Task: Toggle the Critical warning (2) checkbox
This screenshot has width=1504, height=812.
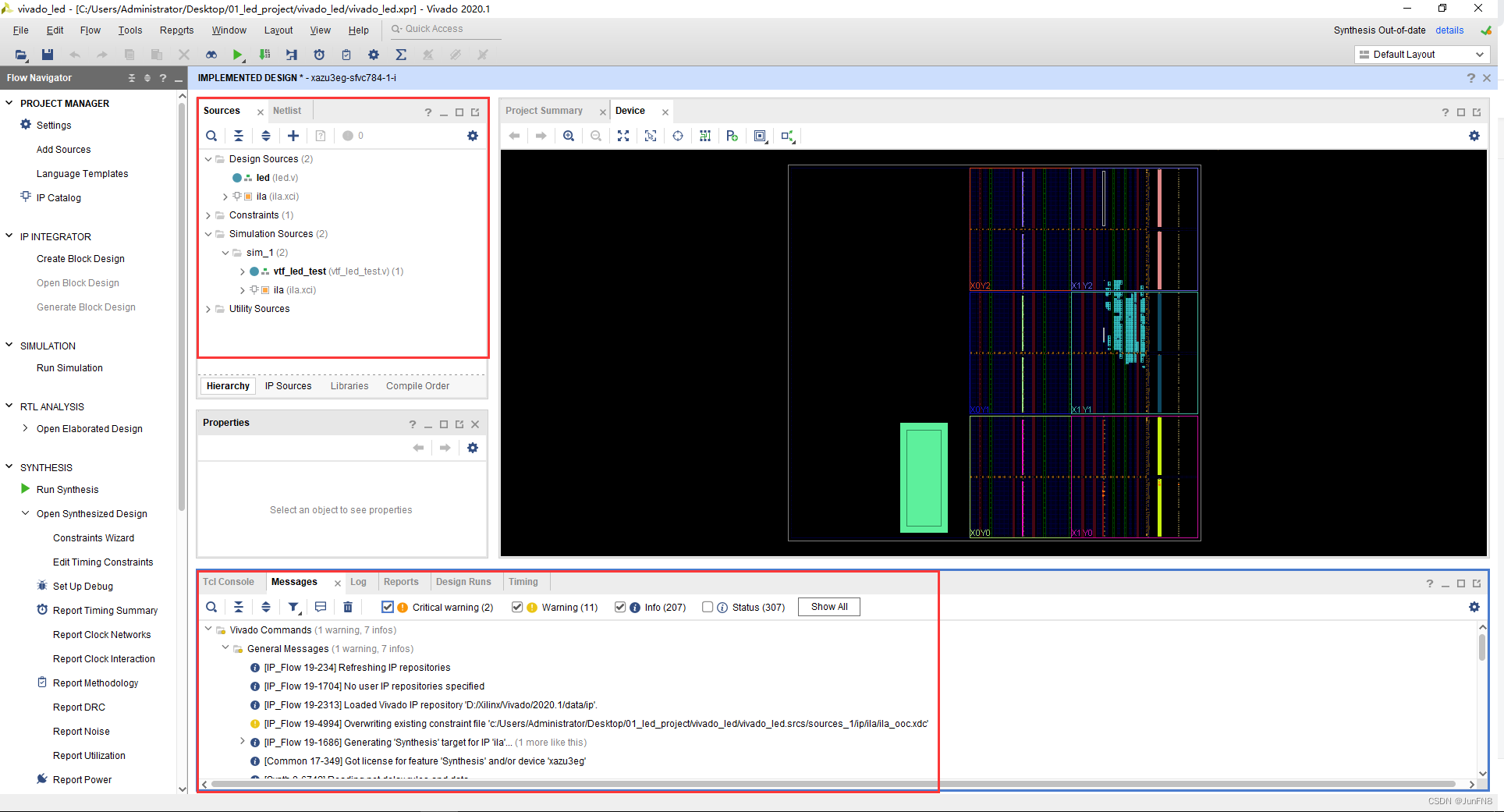Action: coord(388,607)
